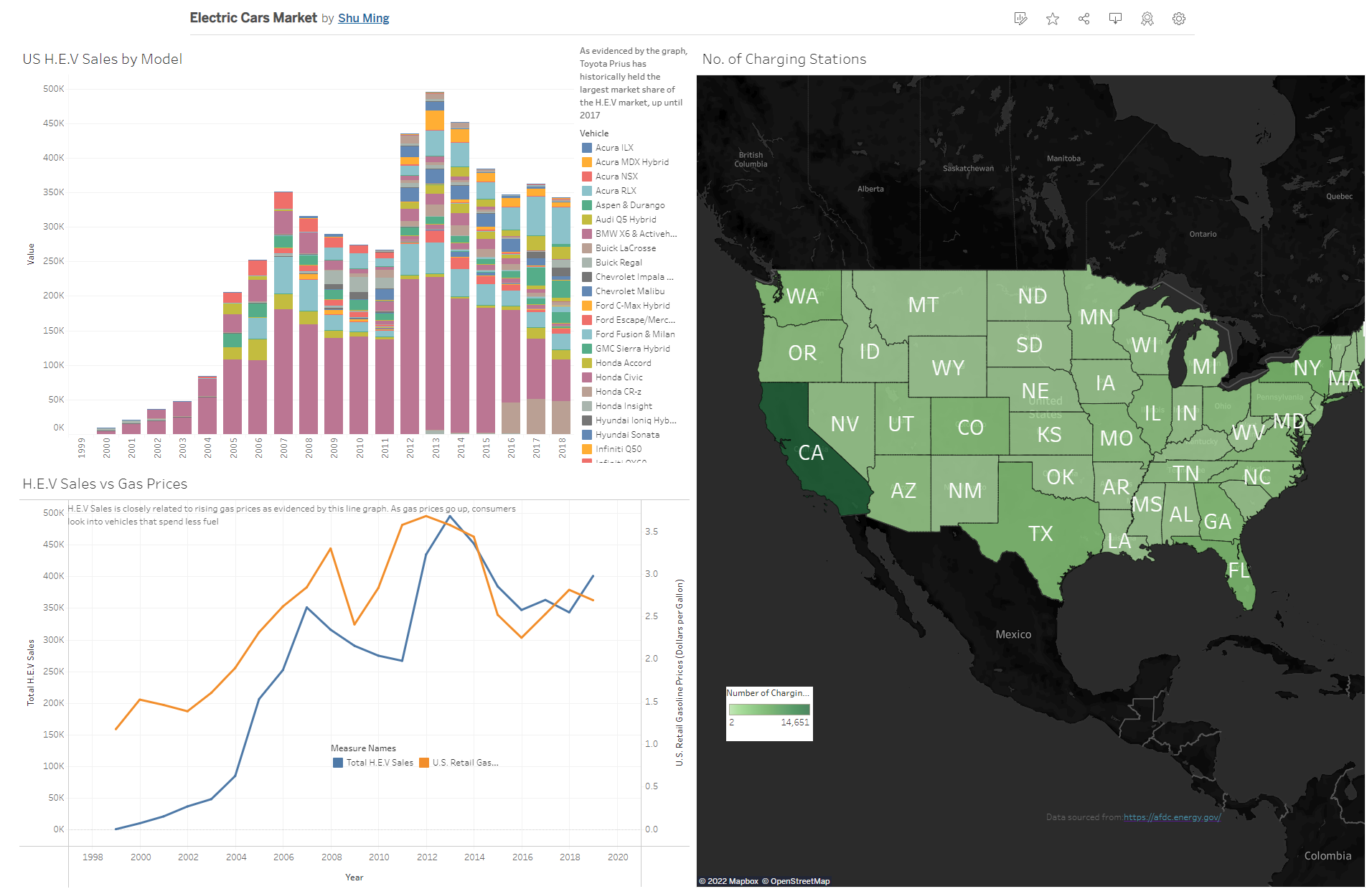Select Ford Fusion & Milan legend entry
This screenshot has height=894, width=1372.
click(634, 334)
